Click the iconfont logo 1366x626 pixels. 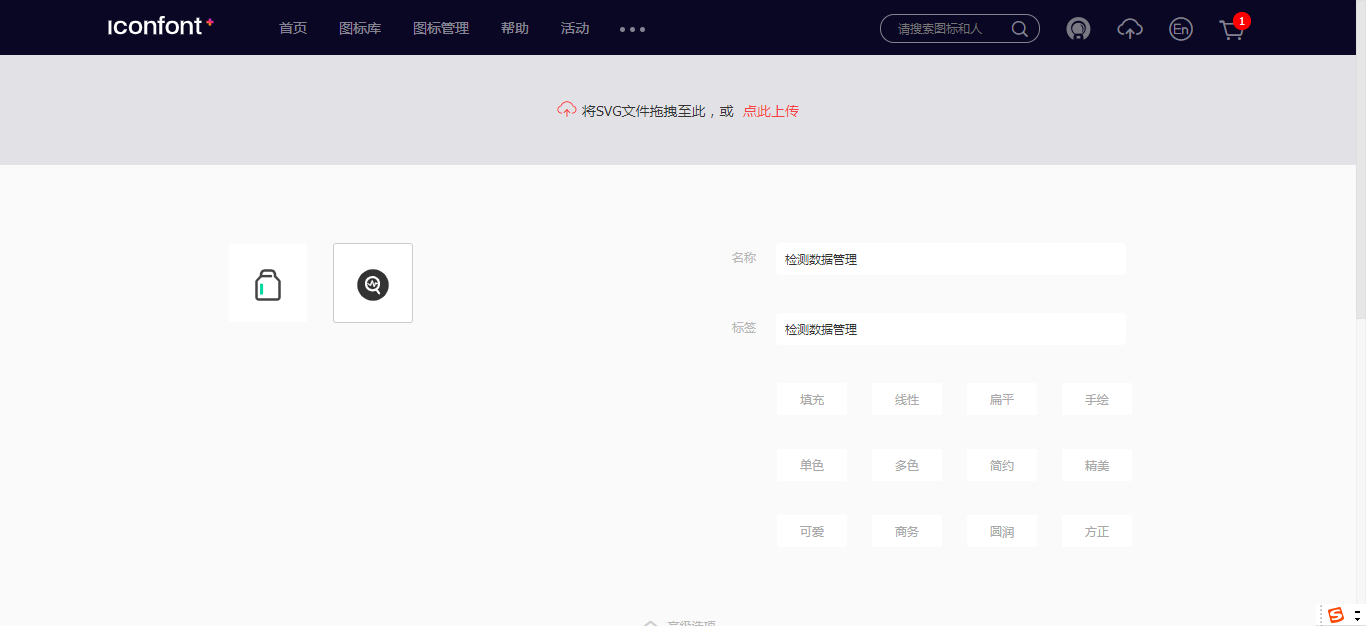click(x=157, y=26)
